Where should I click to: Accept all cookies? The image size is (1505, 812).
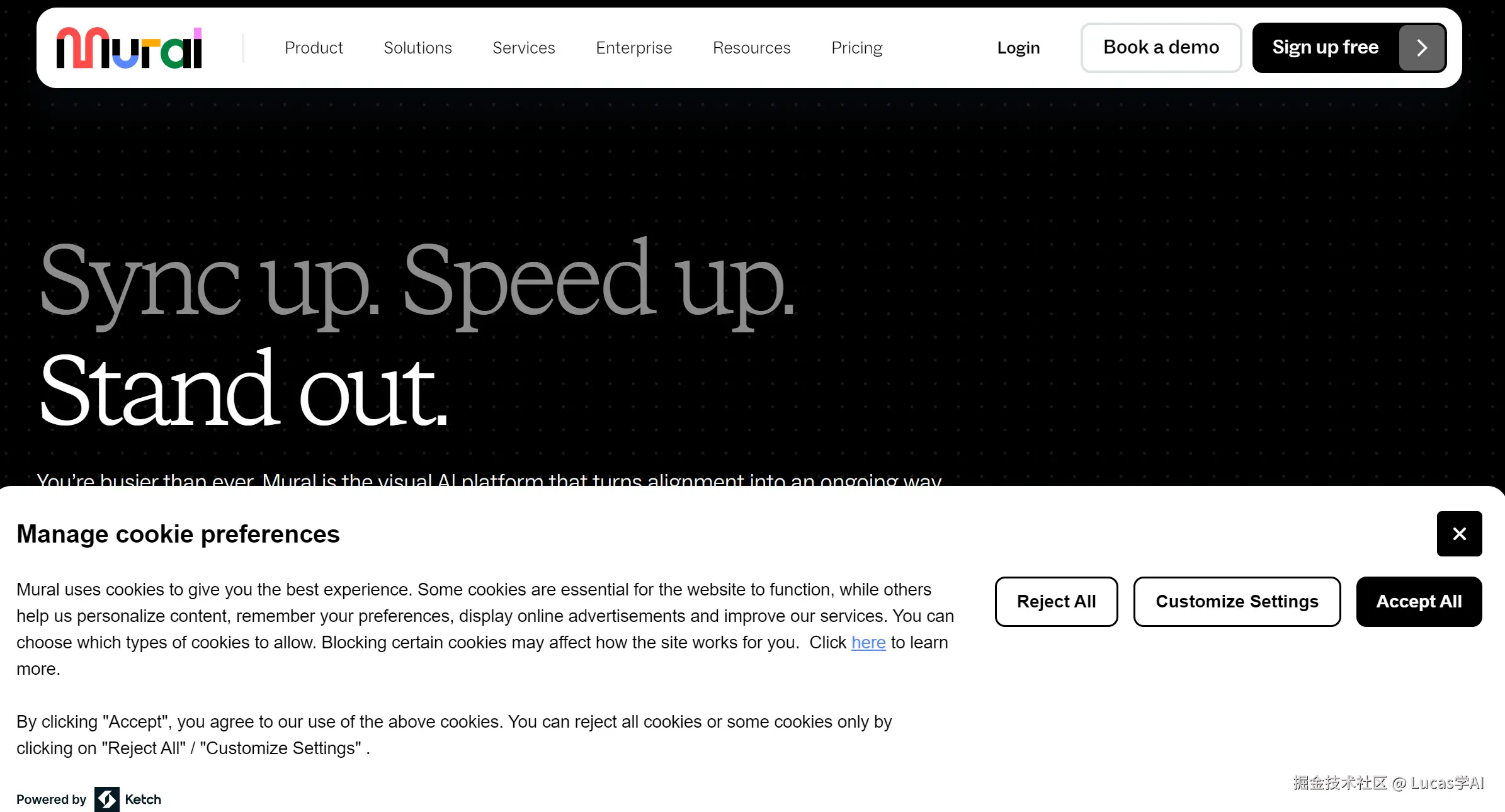[x=1419, y=602]
